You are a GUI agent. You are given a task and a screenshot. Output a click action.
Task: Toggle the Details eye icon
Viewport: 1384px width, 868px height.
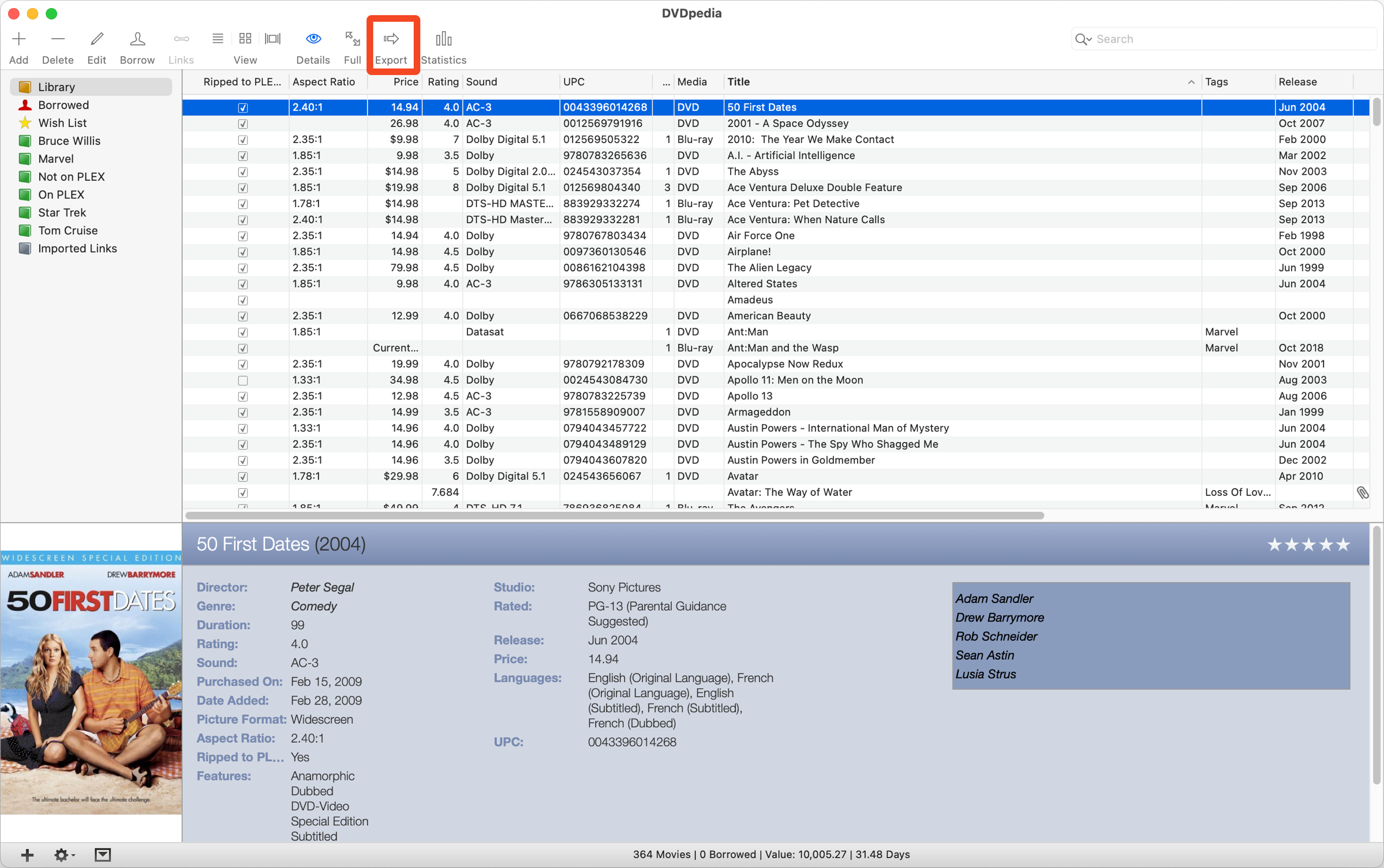coord(313,39)
